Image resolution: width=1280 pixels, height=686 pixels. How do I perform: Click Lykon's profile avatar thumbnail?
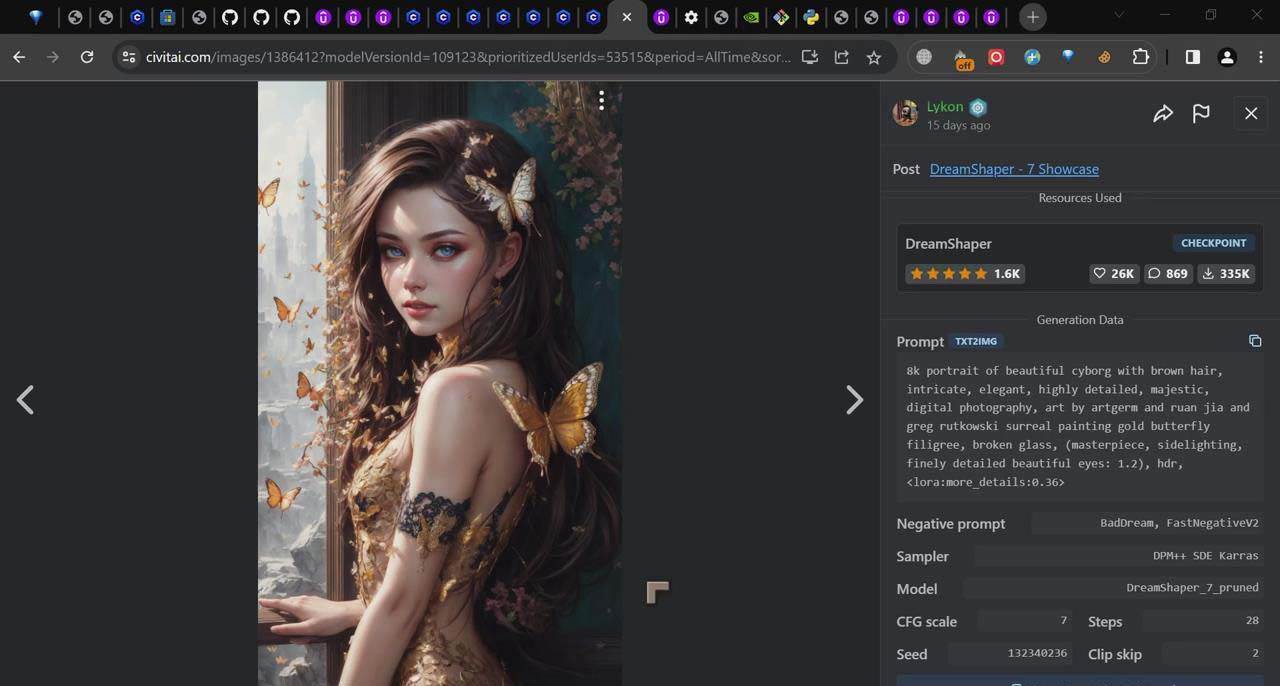tap(905, 113)
